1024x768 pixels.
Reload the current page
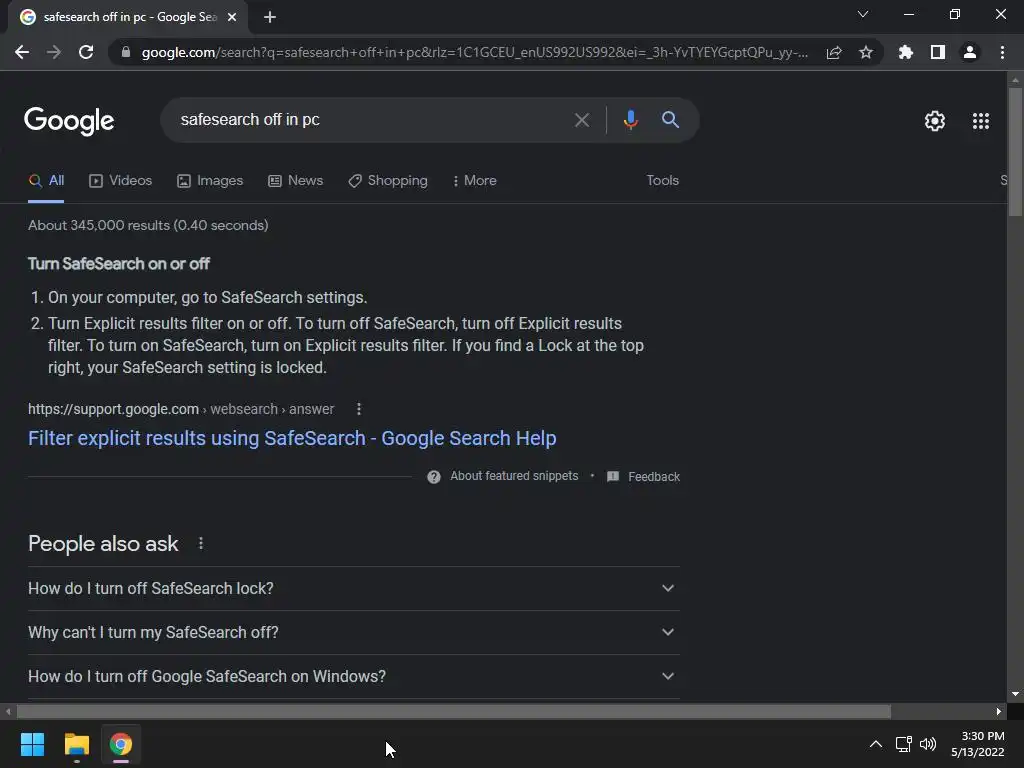coord(86,52)
